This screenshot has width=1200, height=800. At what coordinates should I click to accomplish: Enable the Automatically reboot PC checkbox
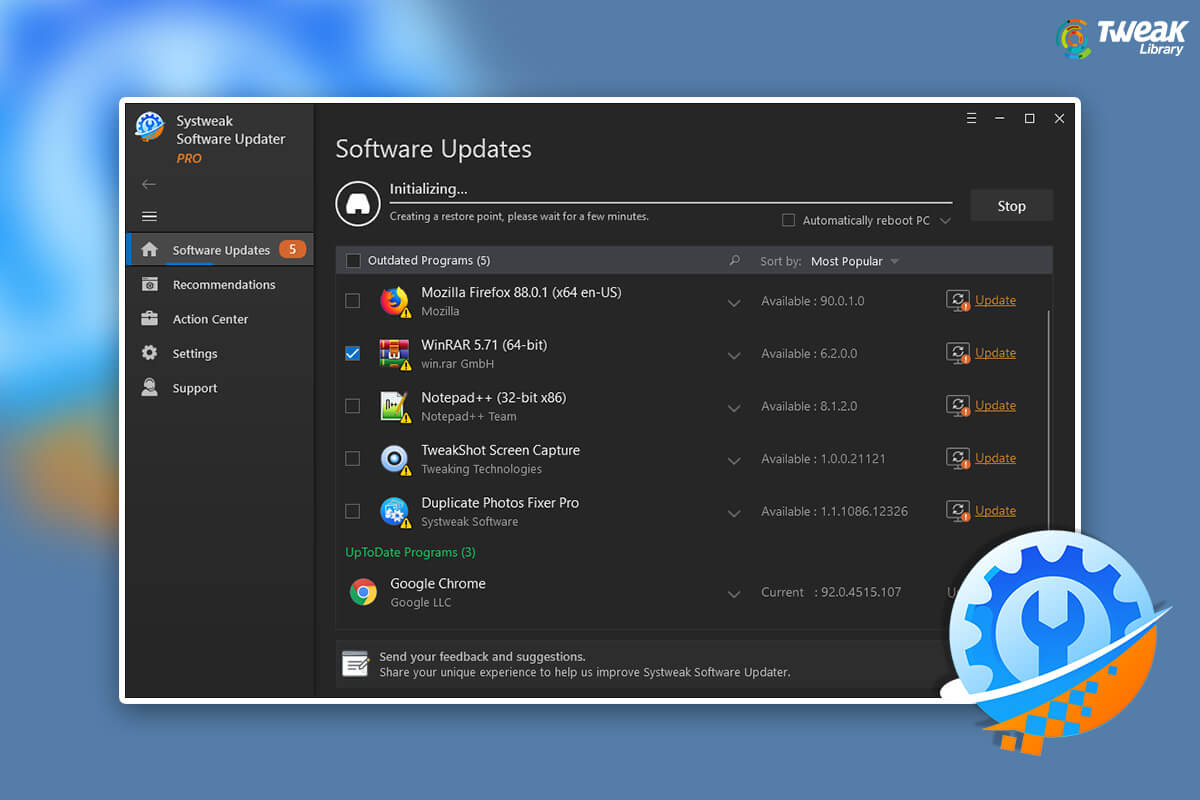(789, 220)
